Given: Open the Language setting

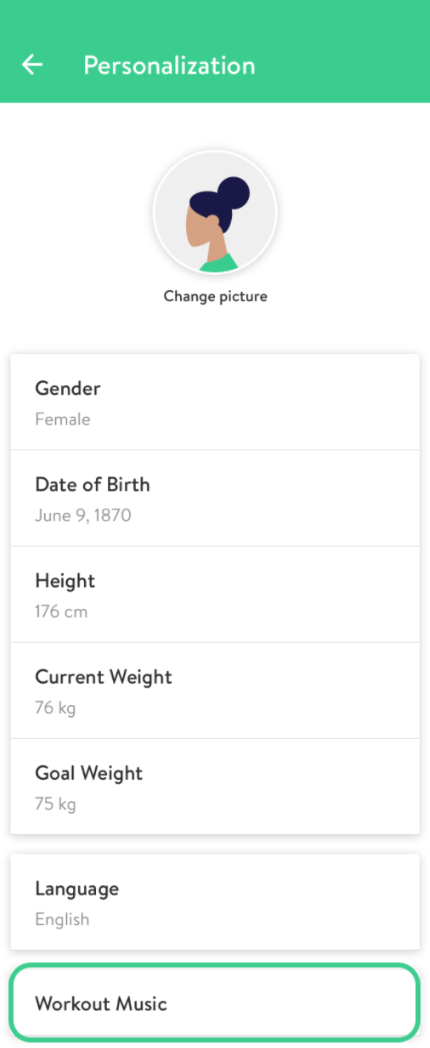Looking at the screenshot, I should (x=215, y=902).
